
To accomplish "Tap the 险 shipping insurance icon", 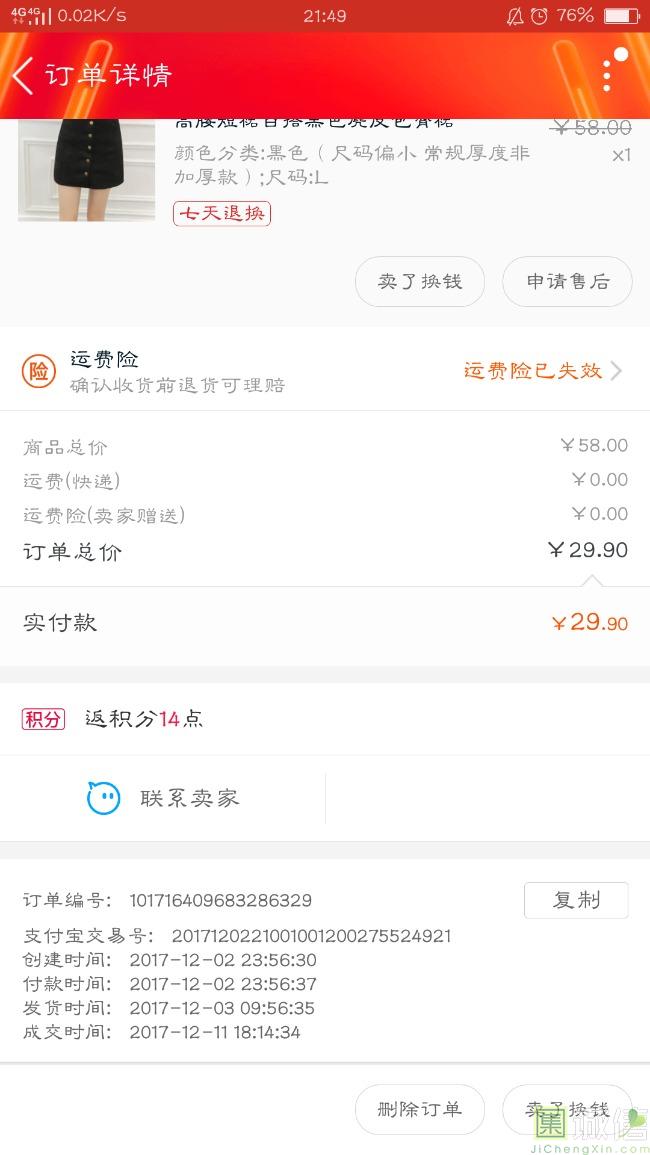I will pos(38,371).
